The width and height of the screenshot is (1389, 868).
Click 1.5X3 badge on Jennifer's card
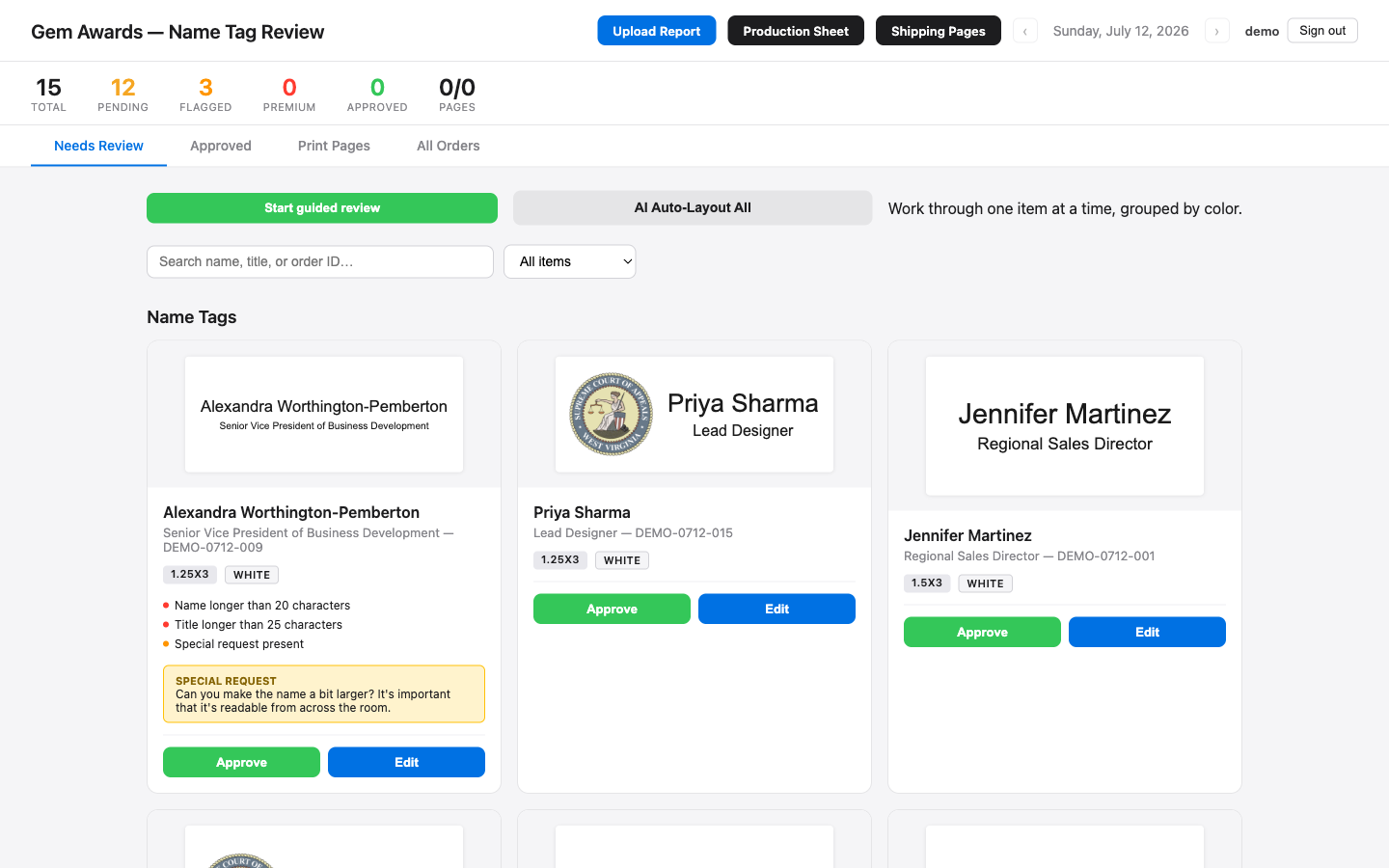(x=927, y=583)
